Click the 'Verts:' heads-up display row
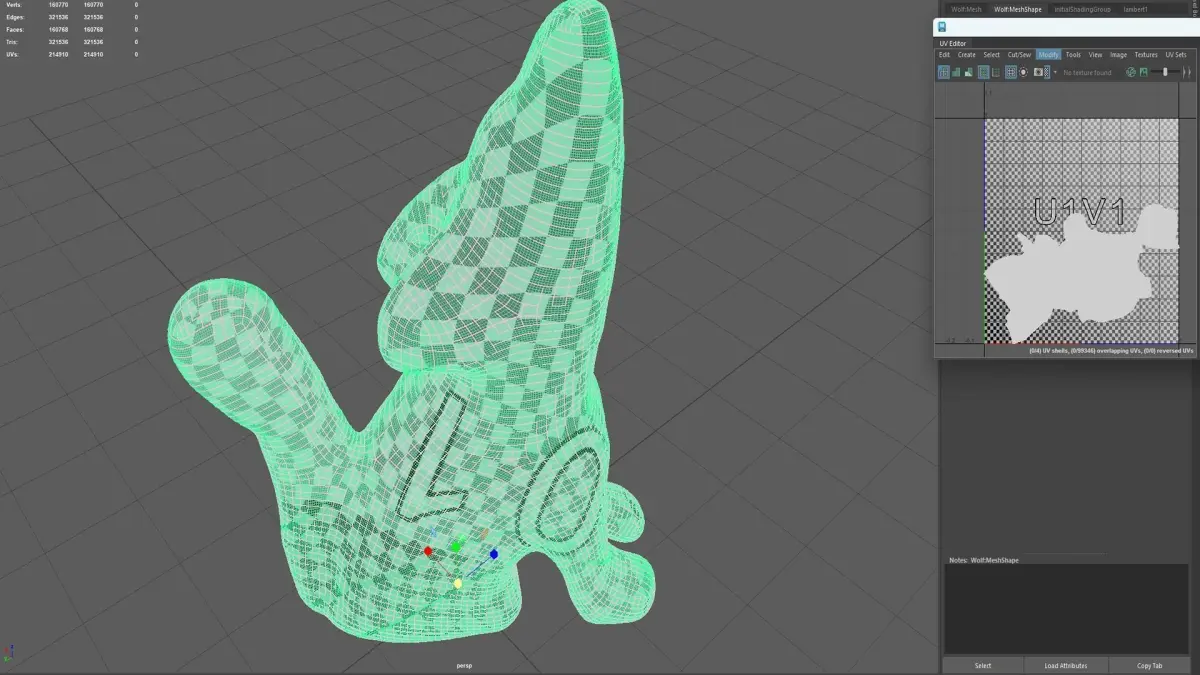 [x=70, y=5]
